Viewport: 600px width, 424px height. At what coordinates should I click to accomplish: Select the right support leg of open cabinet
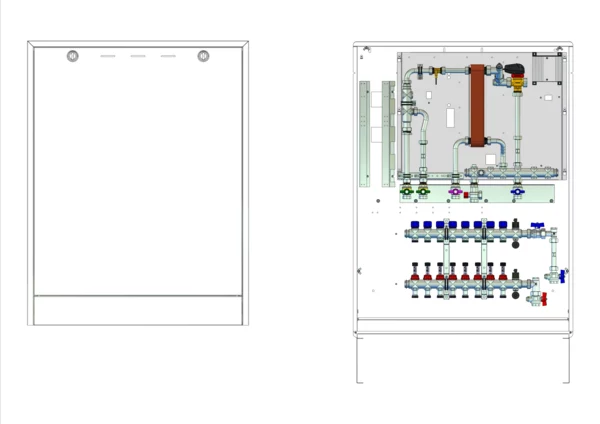click(566, 360)
